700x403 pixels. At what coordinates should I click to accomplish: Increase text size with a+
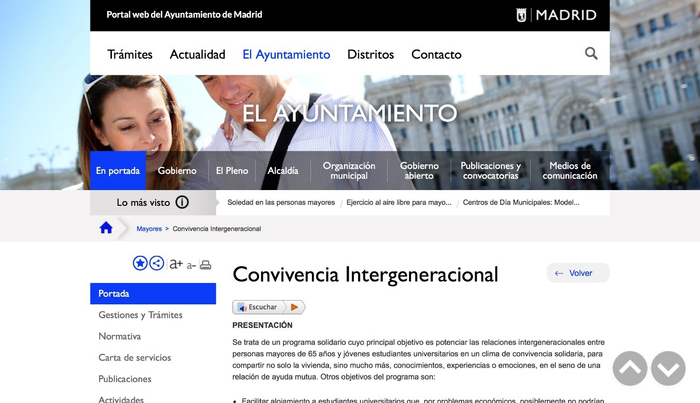tap(176, 264)
